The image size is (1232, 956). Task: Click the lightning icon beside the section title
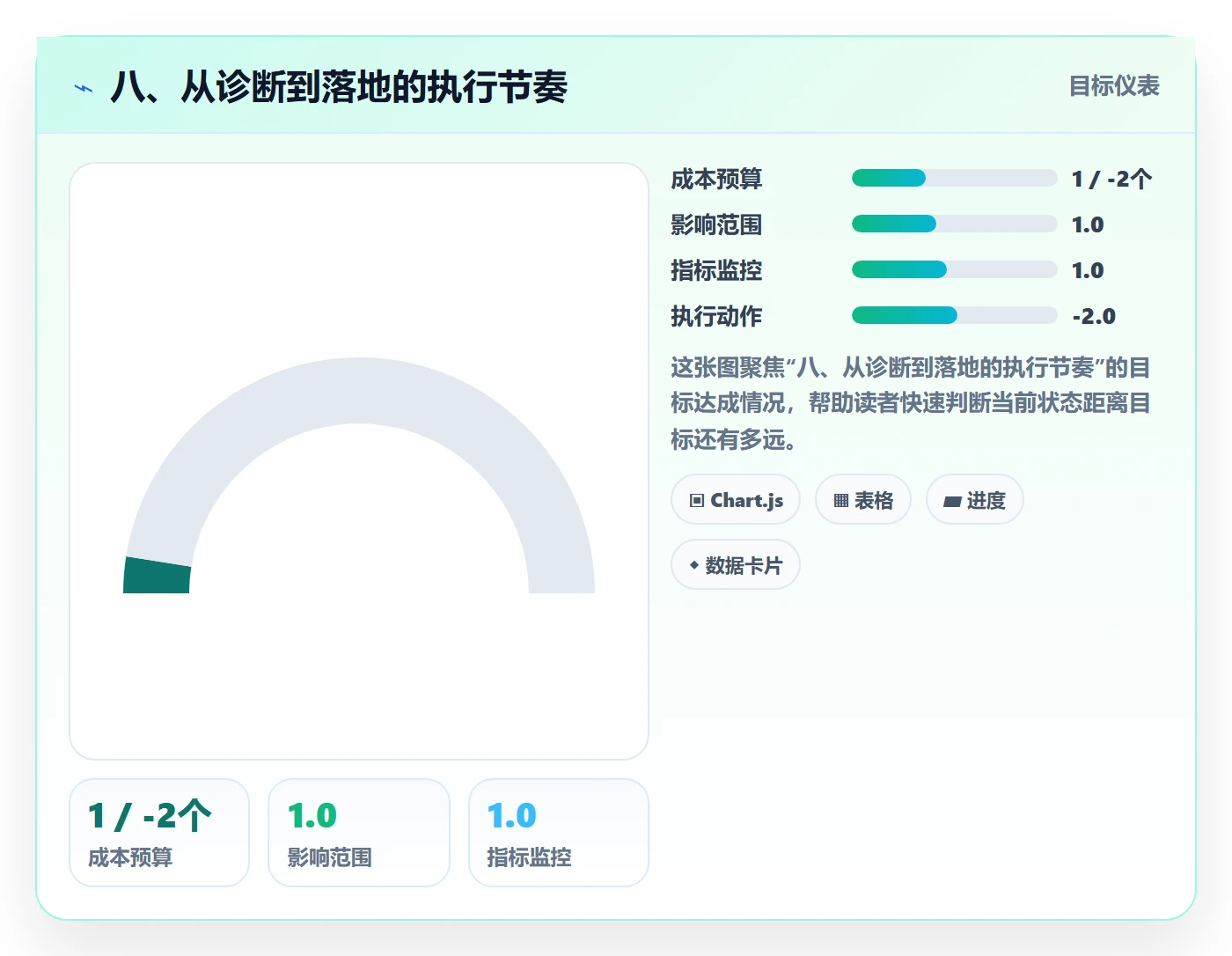(84, 88)
